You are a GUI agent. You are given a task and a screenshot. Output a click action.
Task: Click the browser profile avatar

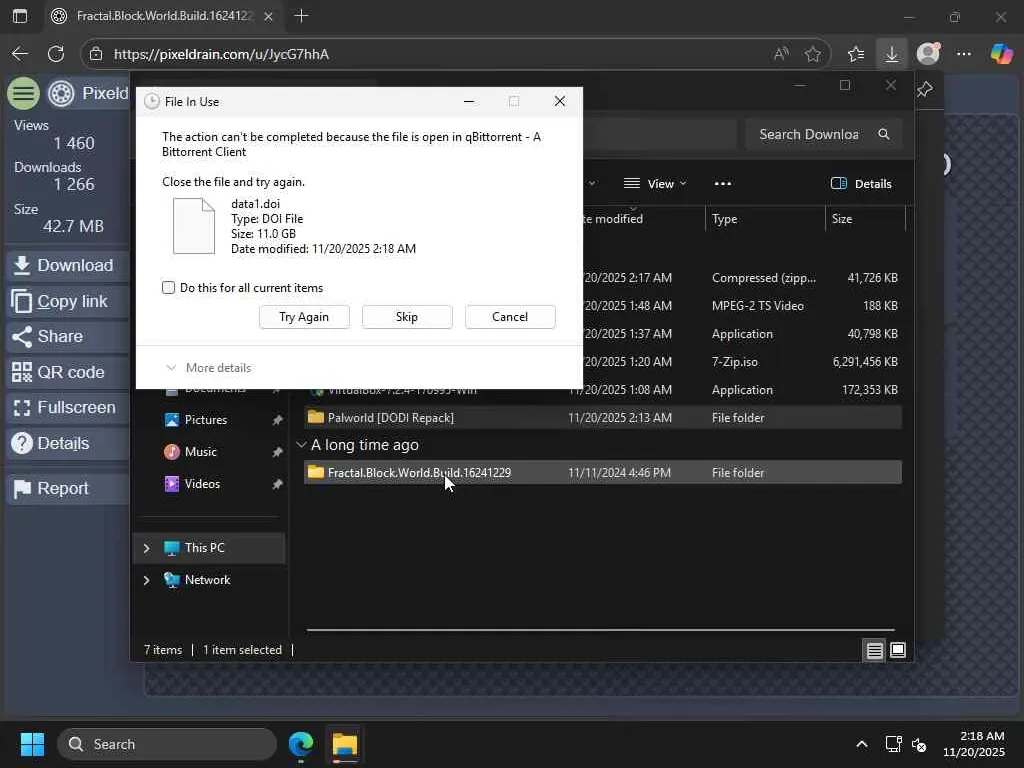pyautogui.click(x=928, y=54)
